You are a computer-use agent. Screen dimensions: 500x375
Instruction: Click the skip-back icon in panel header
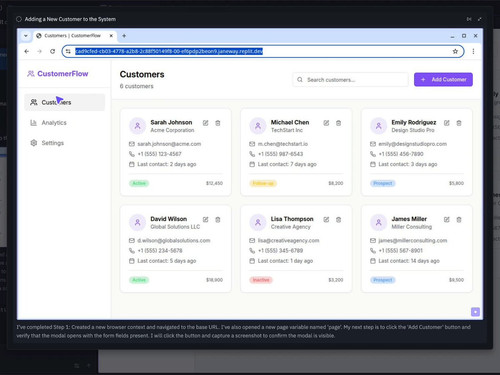469,19
